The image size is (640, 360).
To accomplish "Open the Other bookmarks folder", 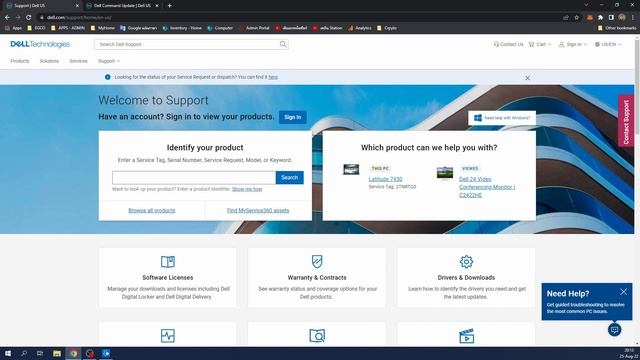I will [617, 28].
